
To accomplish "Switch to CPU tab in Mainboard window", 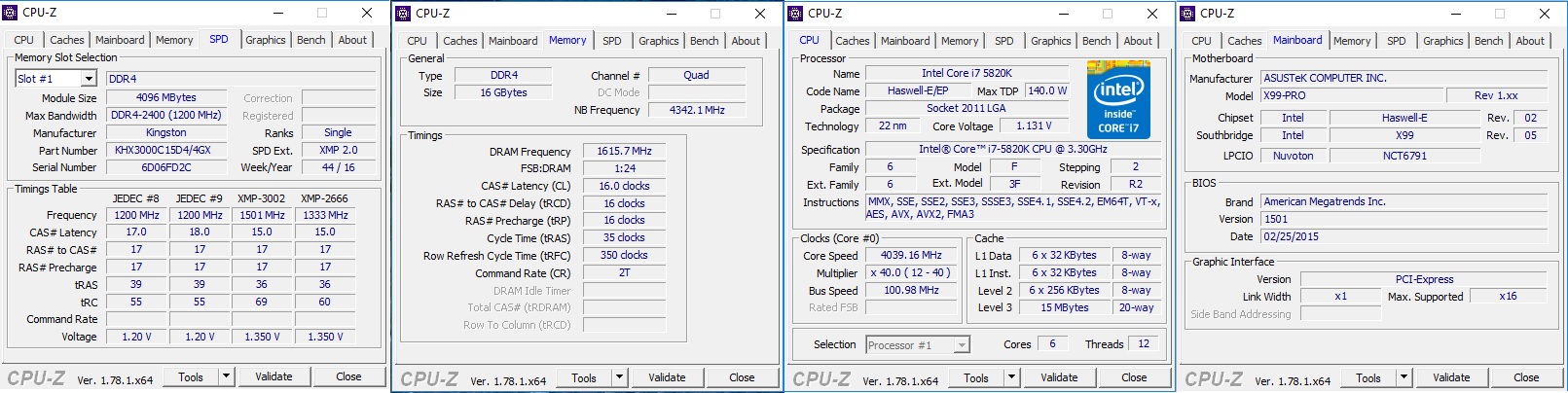I will pyautogui.click(x=1202, y=41).
